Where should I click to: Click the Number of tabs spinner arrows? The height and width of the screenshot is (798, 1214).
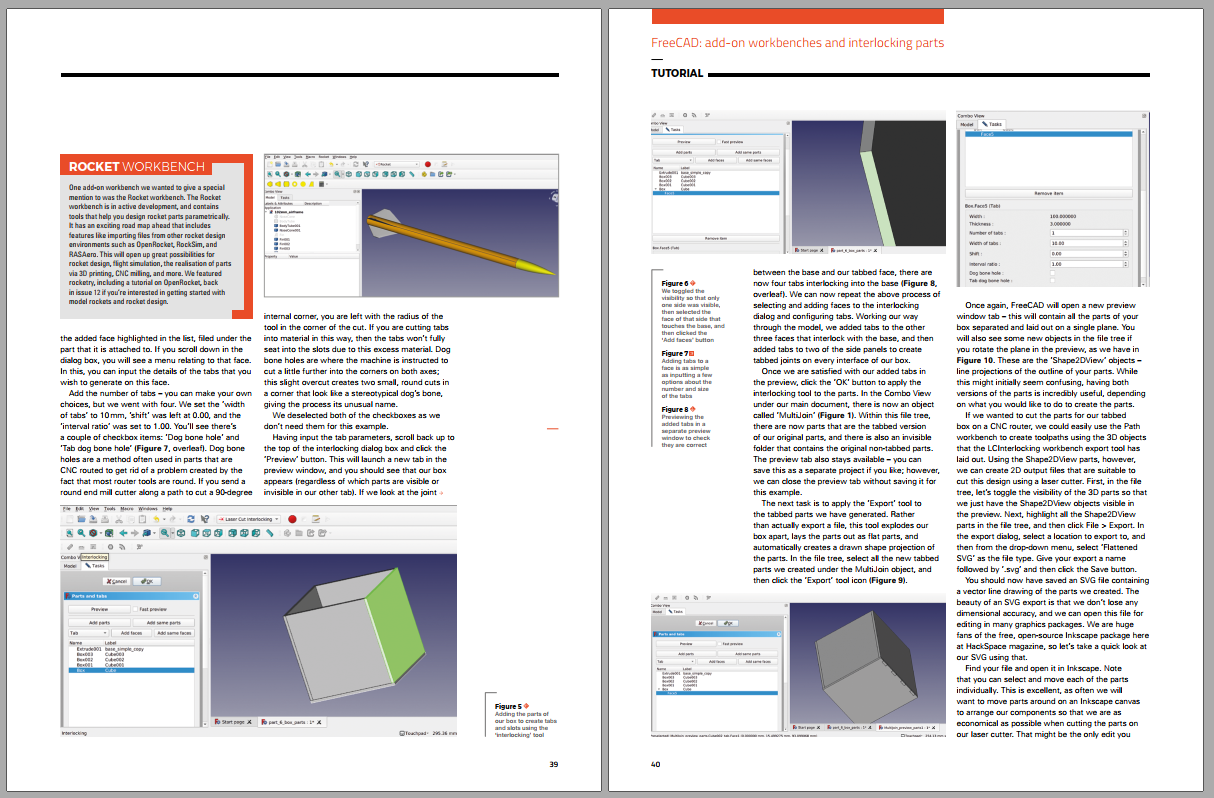1124,233
